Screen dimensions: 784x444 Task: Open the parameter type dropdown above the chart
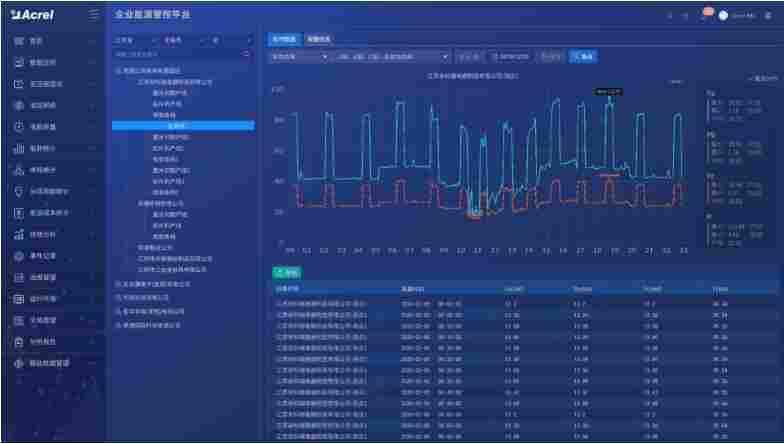299,57
